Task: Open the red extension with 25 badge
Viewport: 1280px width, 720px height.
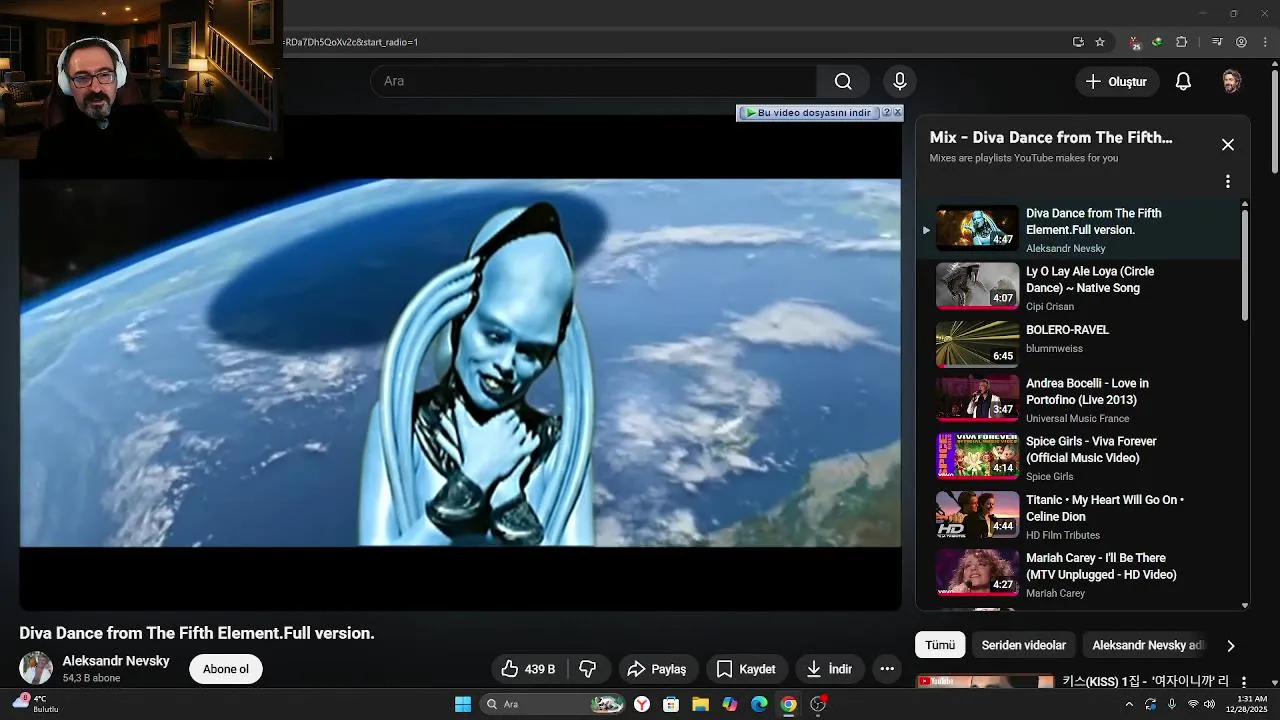Action: coord(1134,43)
